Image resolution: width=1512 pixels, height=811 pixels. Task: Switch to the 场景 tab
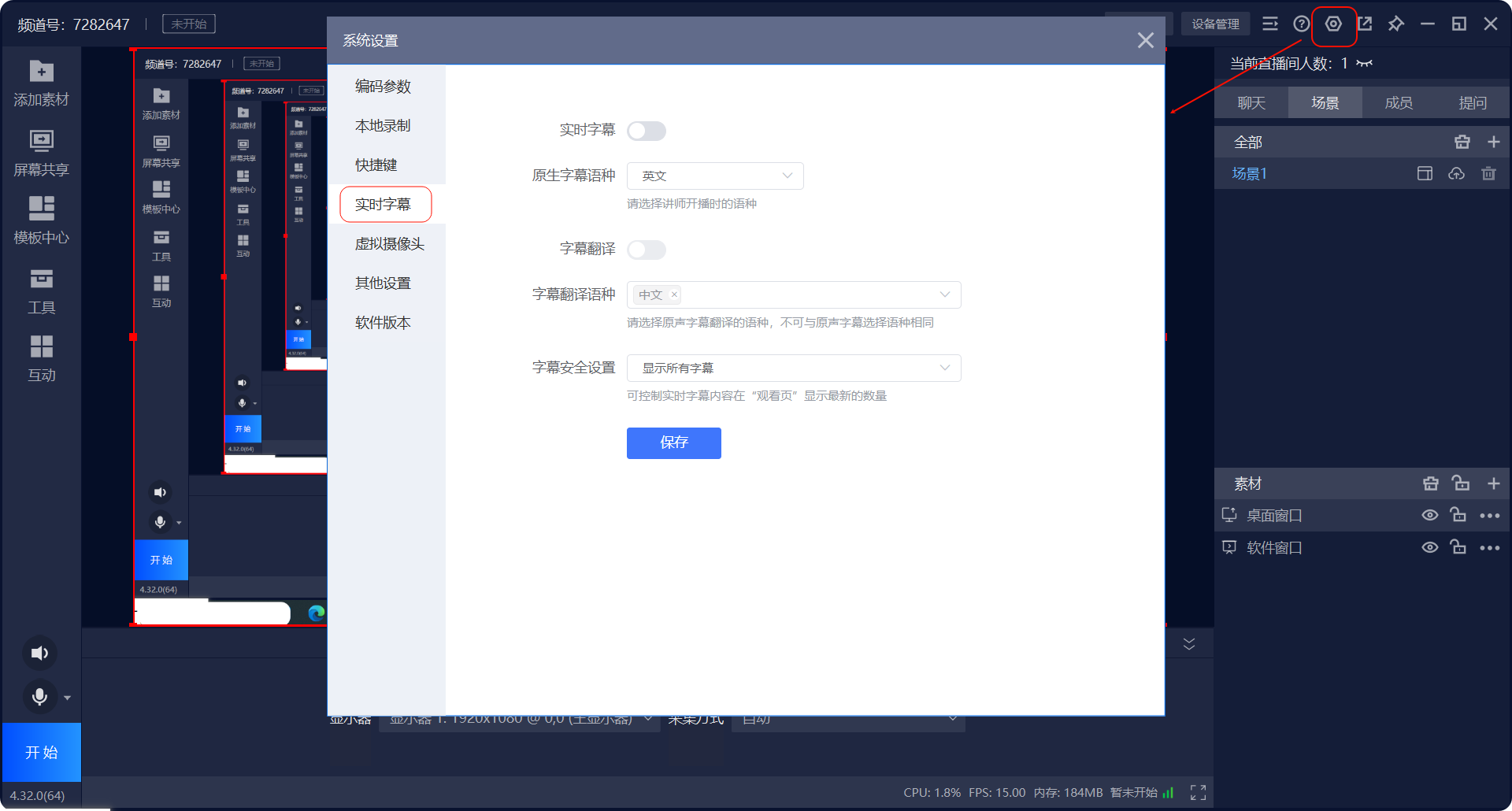pyautogui.click(x=1325, y=103)
